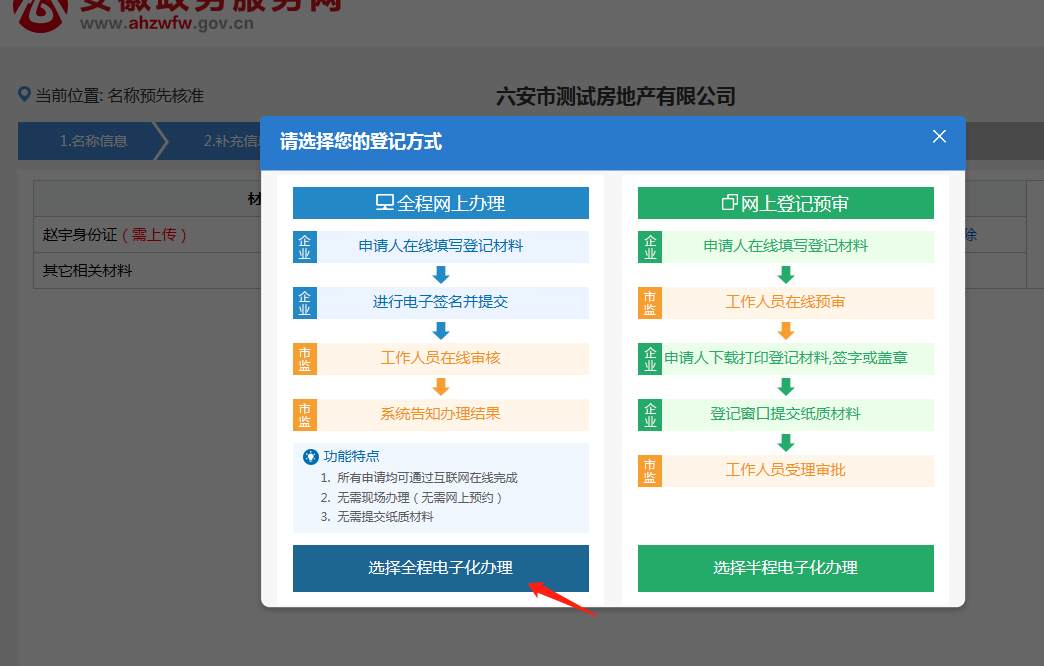Close the registration method dialog
Image resolution: width=1044 pixels, height=666 pixels.
coord(939,137)
